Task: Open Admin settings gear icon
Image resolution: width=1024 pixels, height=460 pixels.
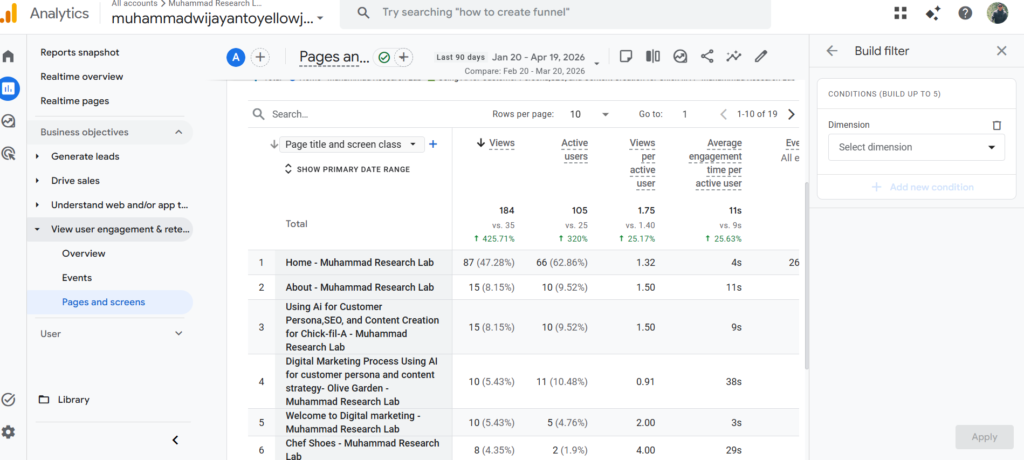Action: coord(8,432)
